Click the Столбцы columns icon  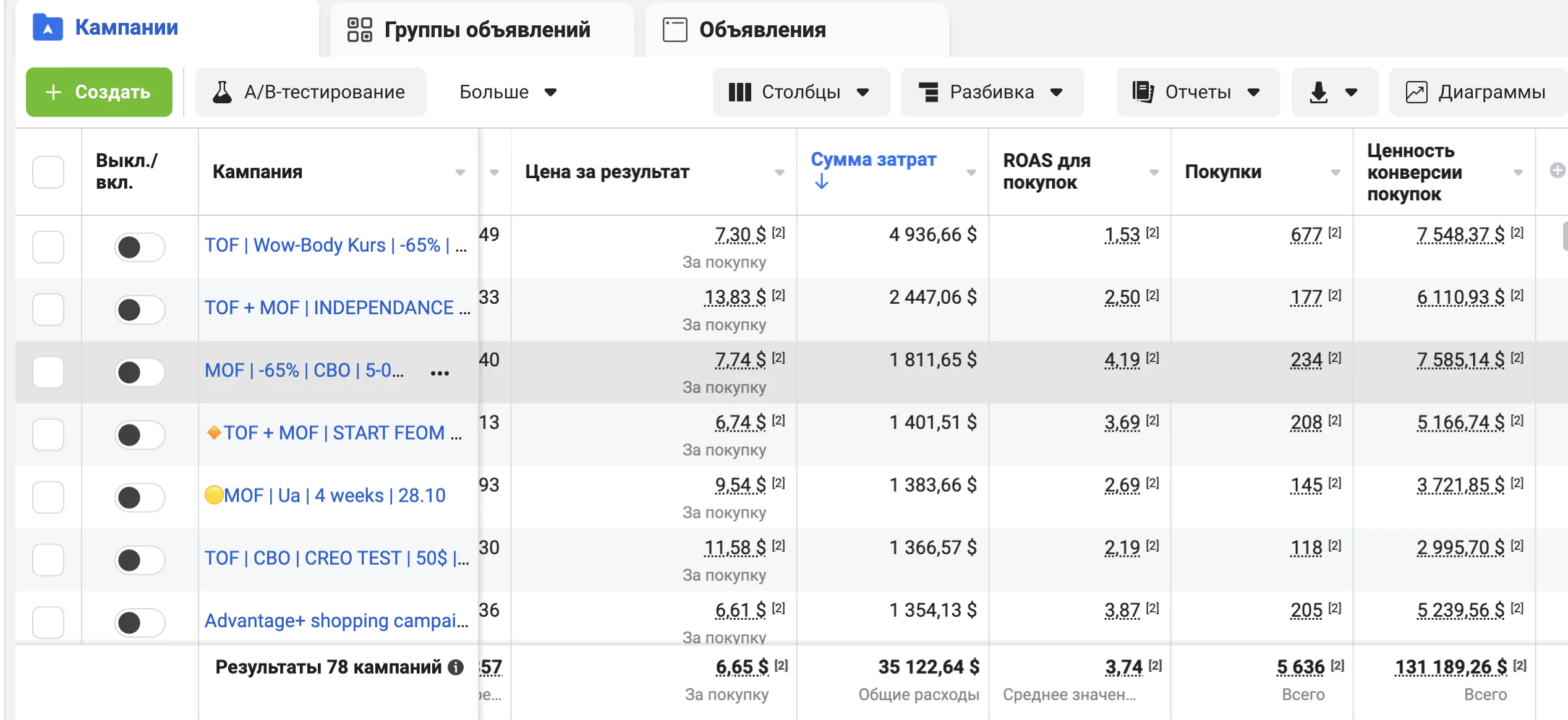739,92
